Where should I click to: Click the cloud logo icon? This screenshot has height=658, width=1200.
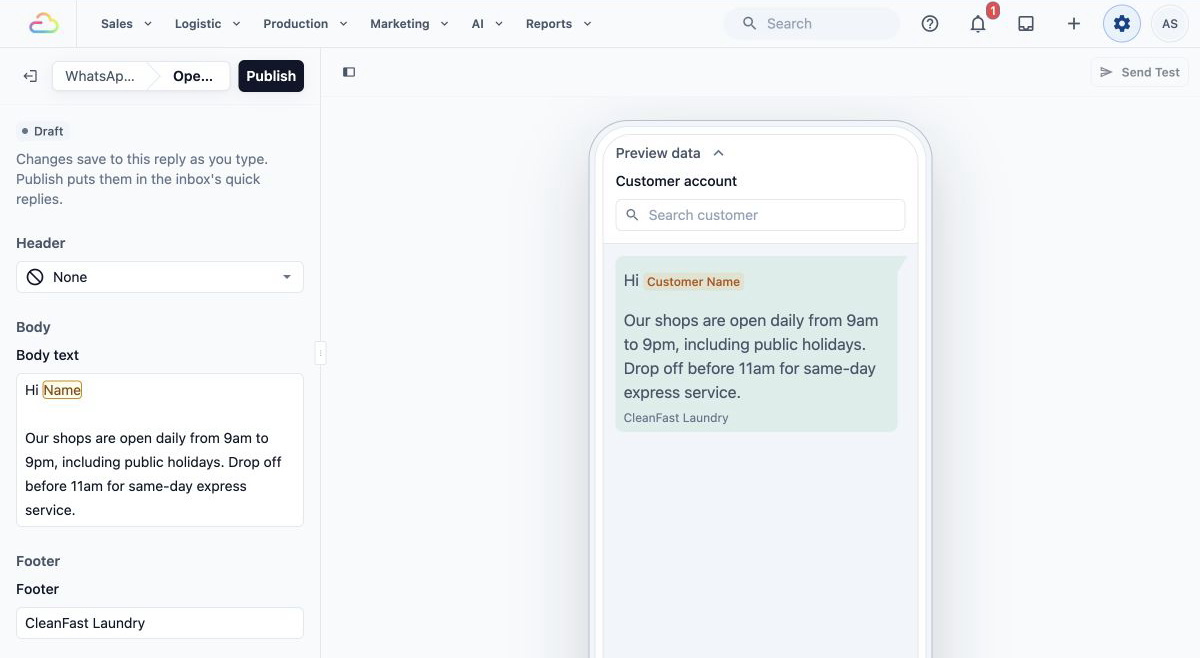pos(44,23)
